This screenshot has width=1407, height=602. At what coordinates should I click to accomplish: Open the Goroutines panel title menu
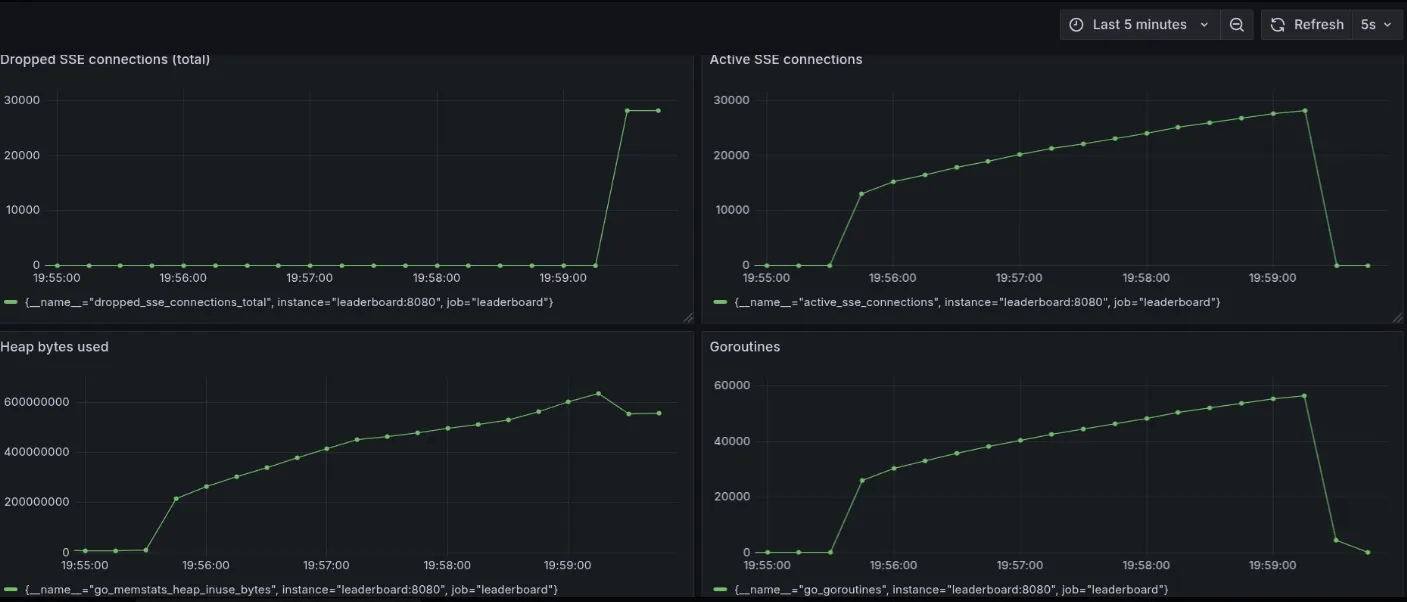[745, 346]
